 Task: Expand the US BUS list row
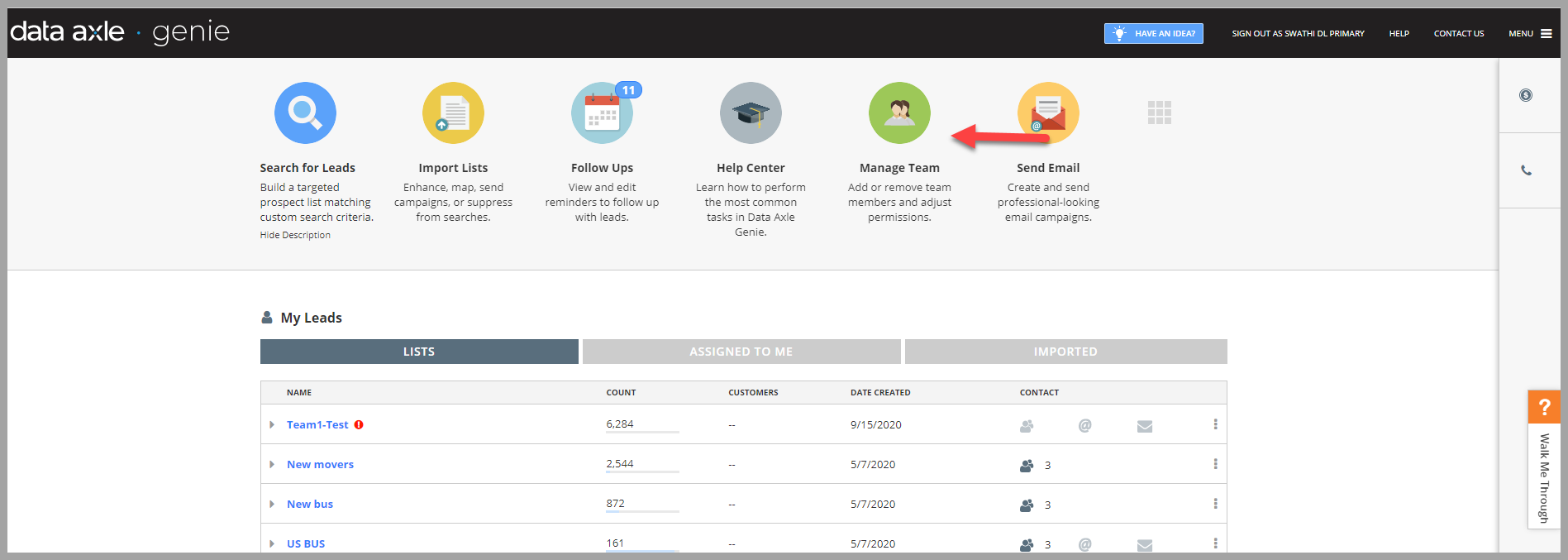click(x=272, y=543)
